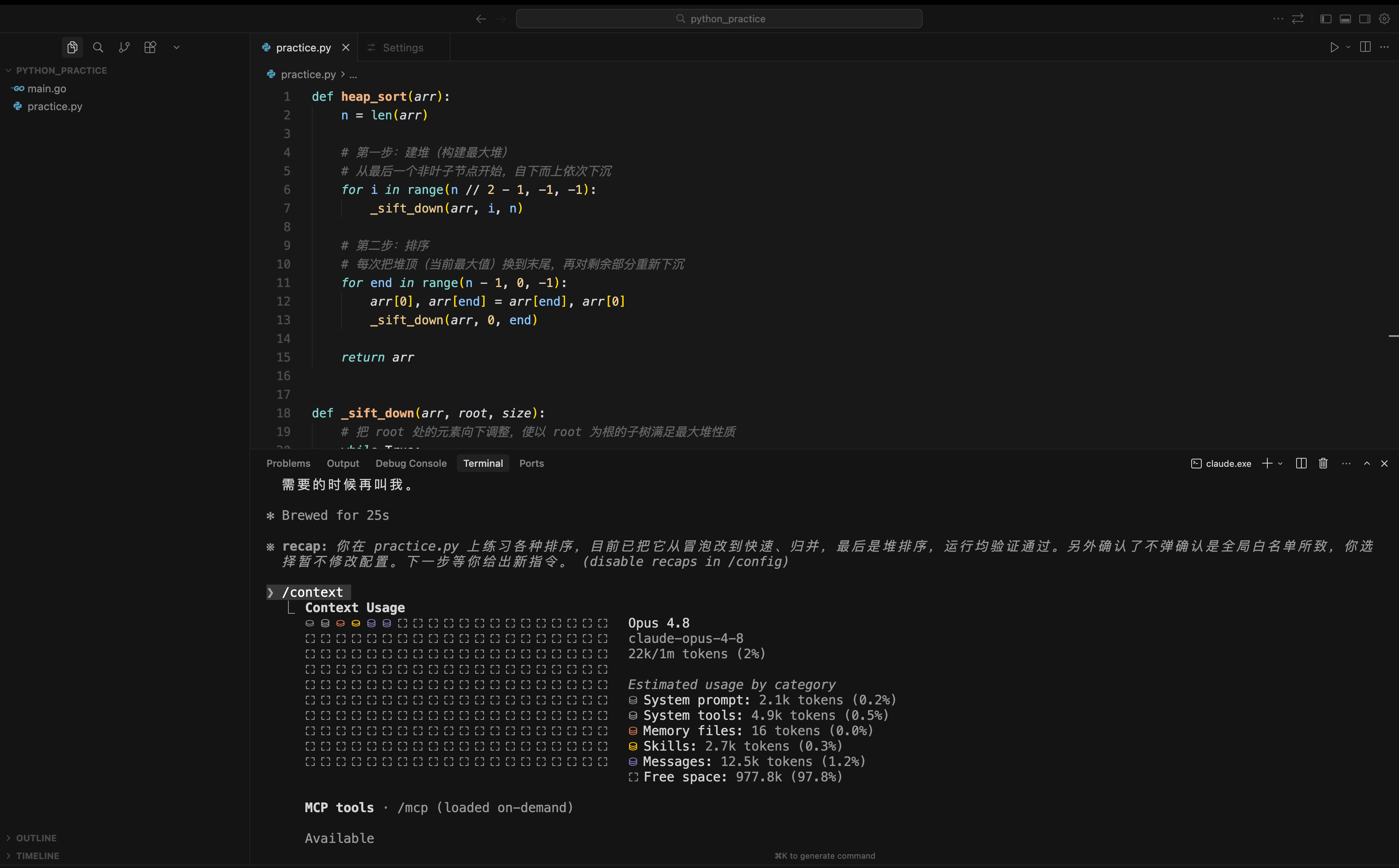The height and width of the screenshot is (868, 1399).
Task: Click the _sift_down function definition
Action: pos(378,413)
